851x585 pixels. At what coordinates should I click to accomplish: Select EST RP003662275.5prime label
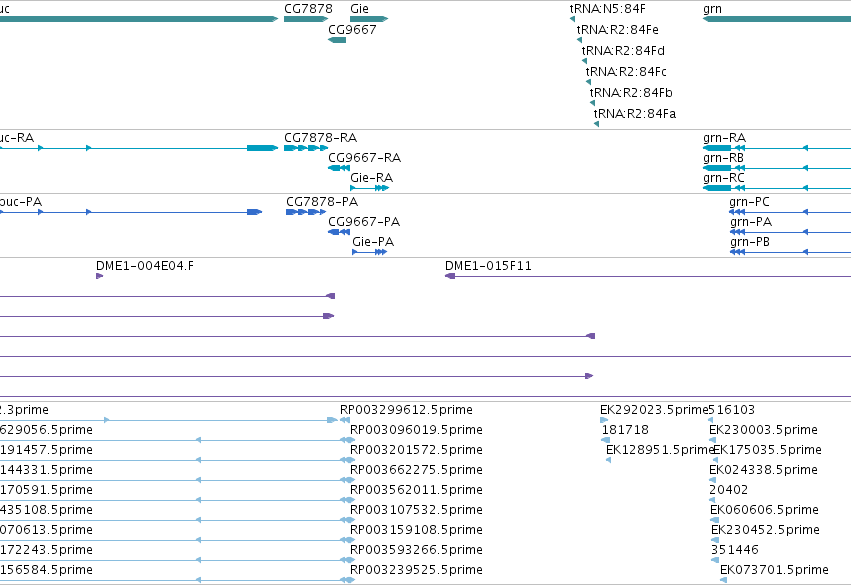tap(416, 470)
